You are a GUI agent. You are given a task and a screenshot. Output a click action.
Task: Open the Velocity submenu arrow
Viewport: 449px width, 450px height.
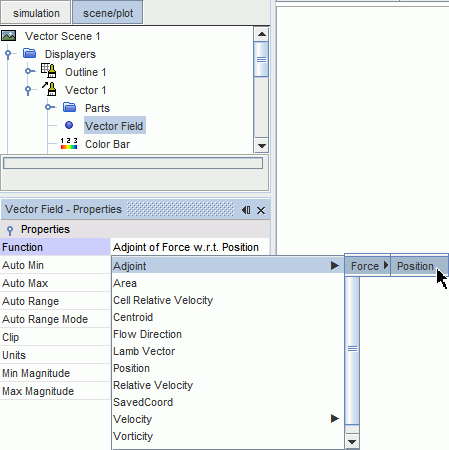point(335,418)
